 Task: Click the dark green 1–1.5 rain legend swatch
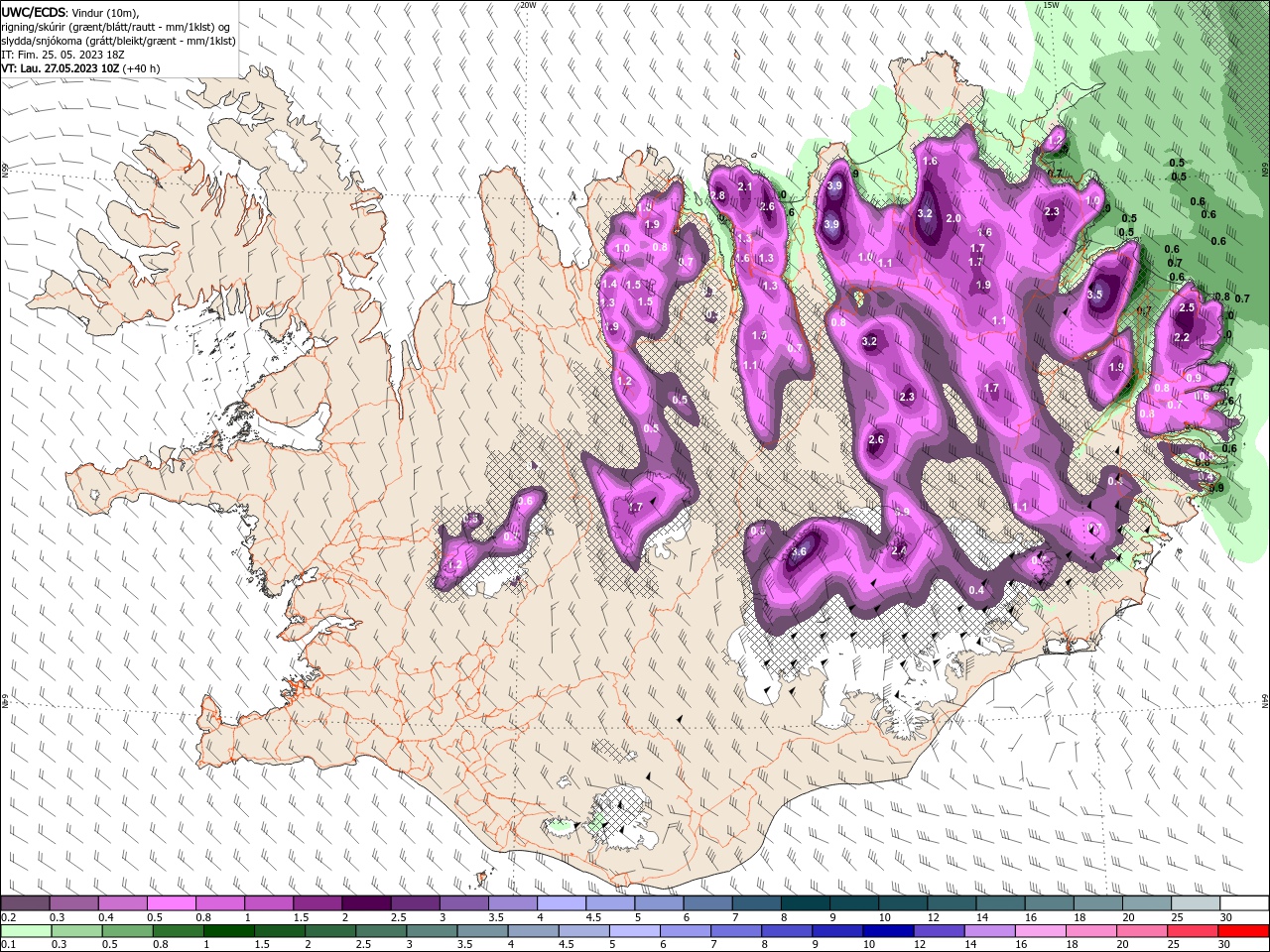228,931
